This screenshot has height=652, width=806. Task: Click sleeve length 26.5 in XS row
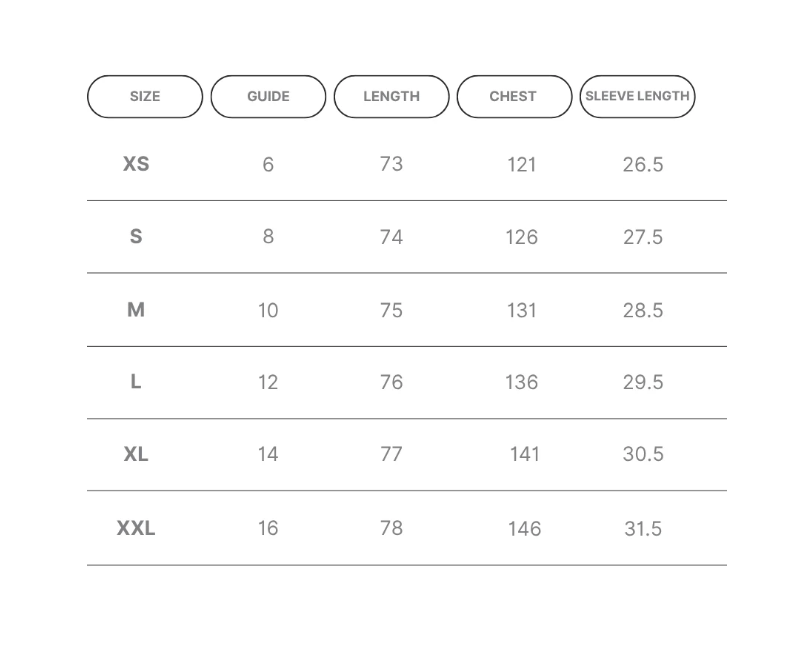pyautogui.click(x=643, y=165)
